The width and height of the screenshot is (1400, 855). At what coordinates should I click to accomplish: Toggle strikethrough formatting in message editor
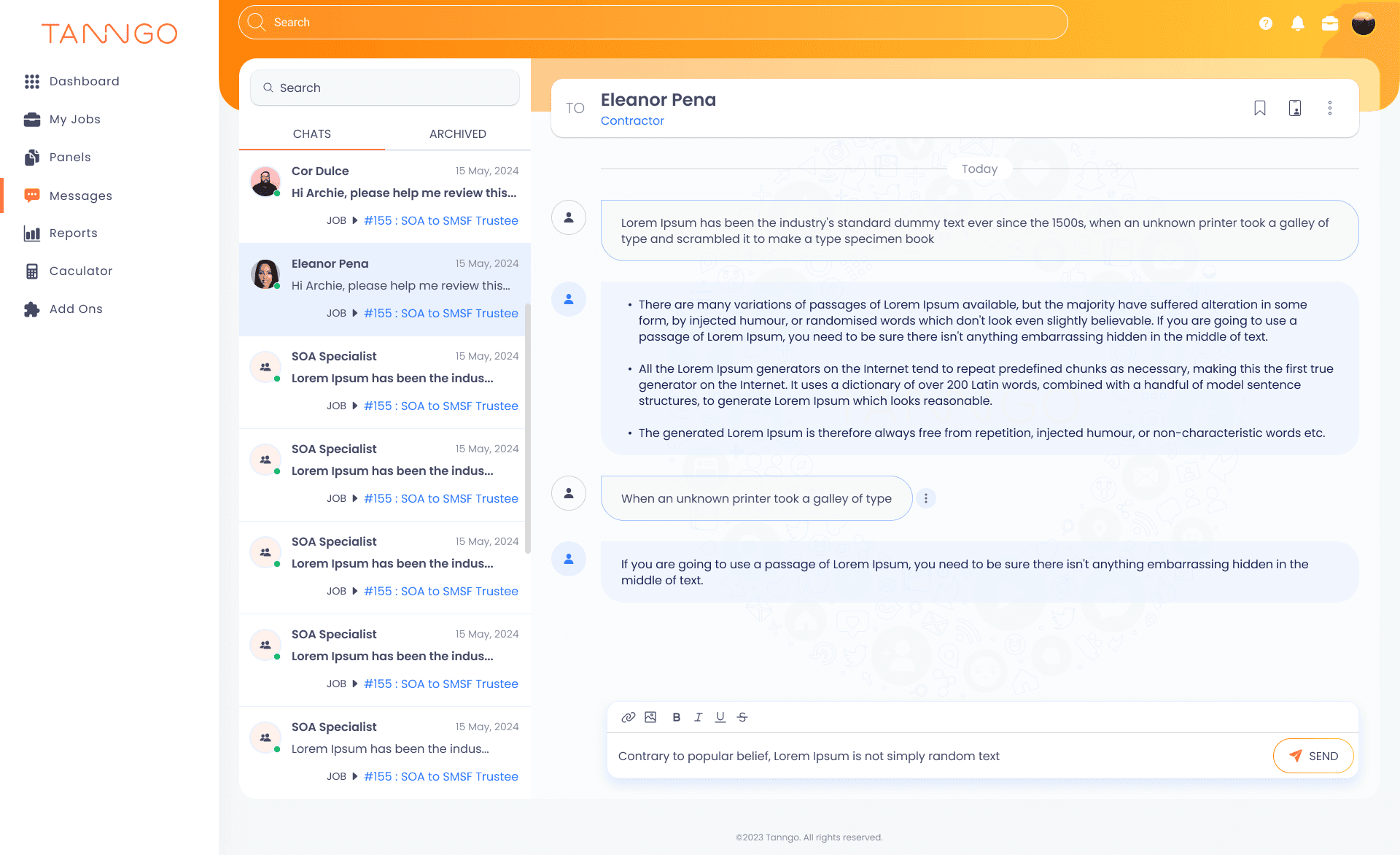[742, 717]
